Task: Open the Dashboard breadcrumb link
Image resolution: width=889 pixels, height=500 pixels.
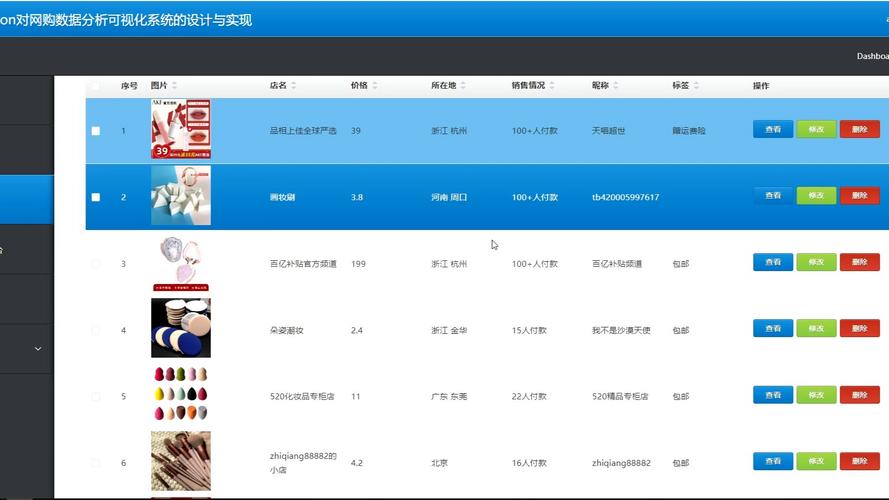Action: coord(873,56)
